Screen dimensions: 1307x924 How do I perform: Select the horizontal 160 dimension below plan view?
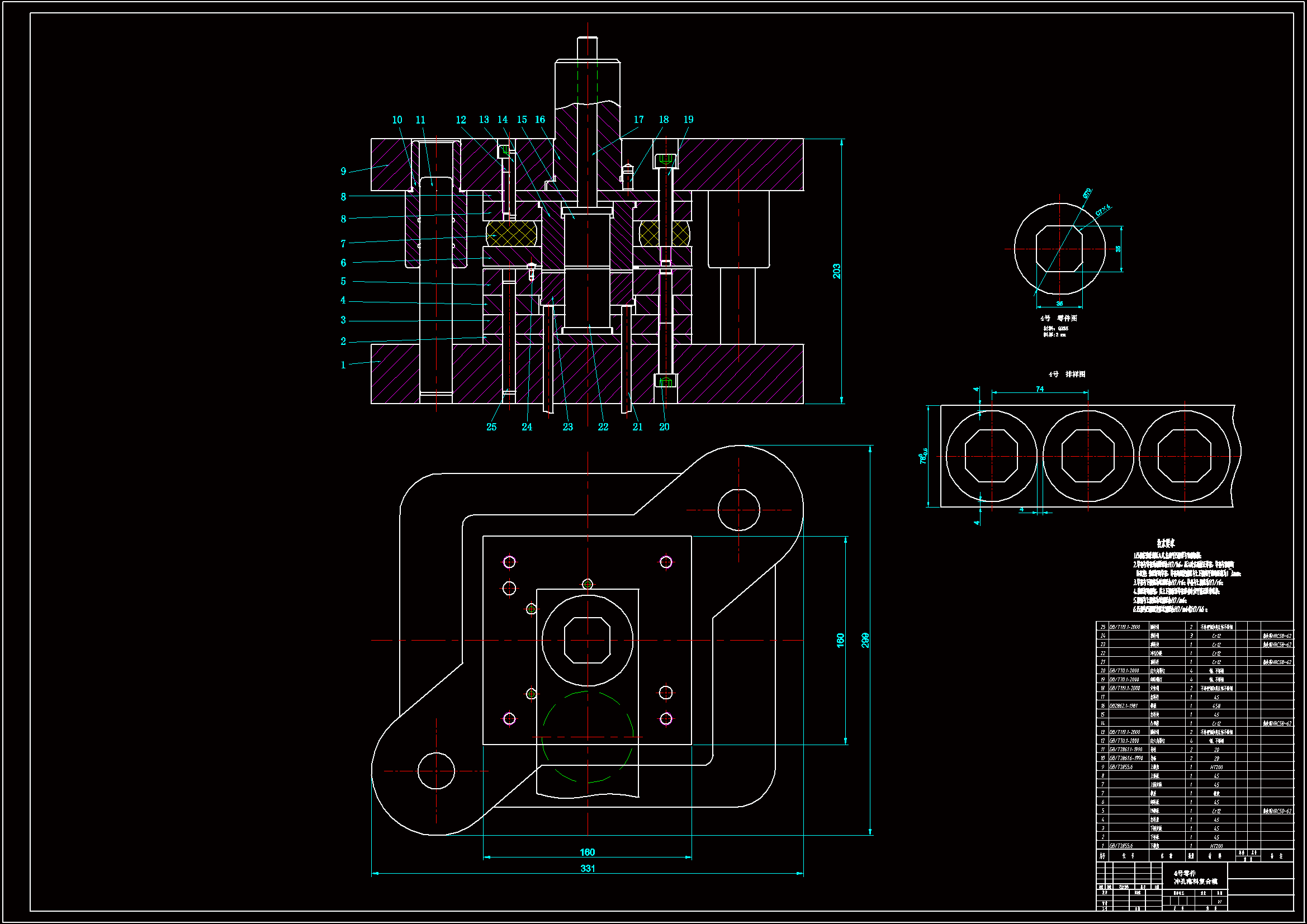(x=588, y=852)
